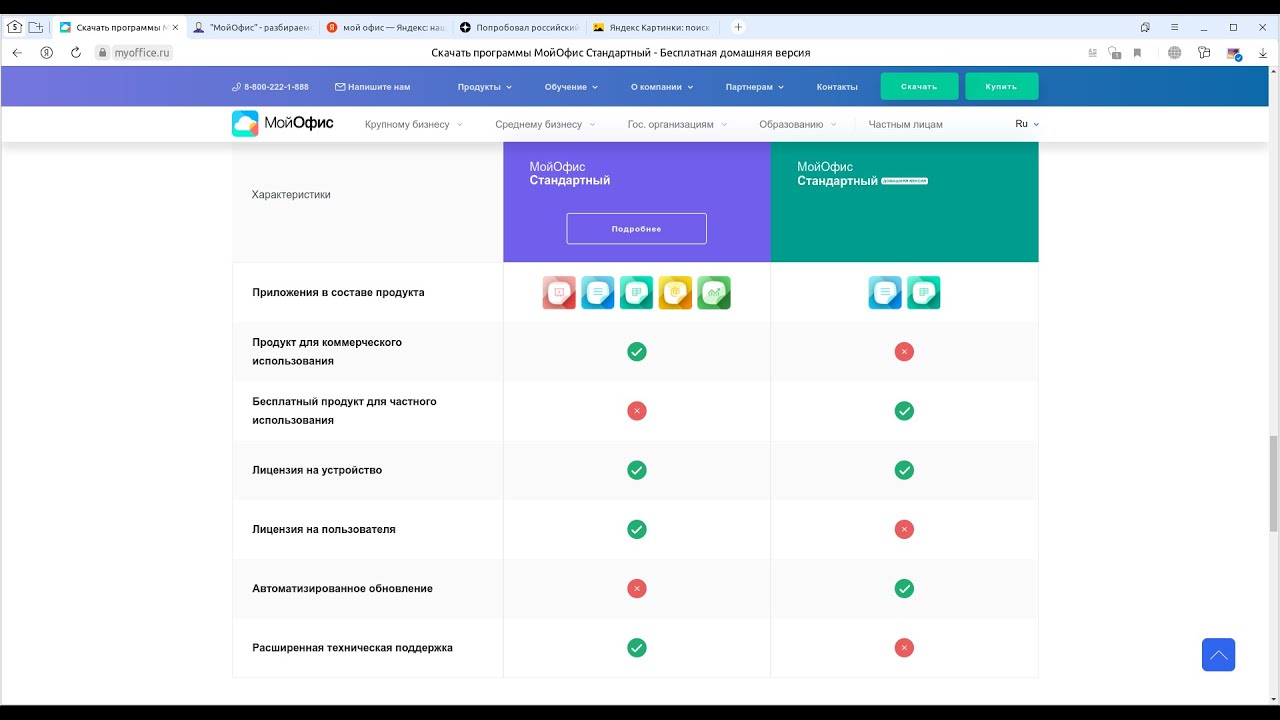Click the red presentation app icon
The image size is (1280, 720).
[559, 292]
